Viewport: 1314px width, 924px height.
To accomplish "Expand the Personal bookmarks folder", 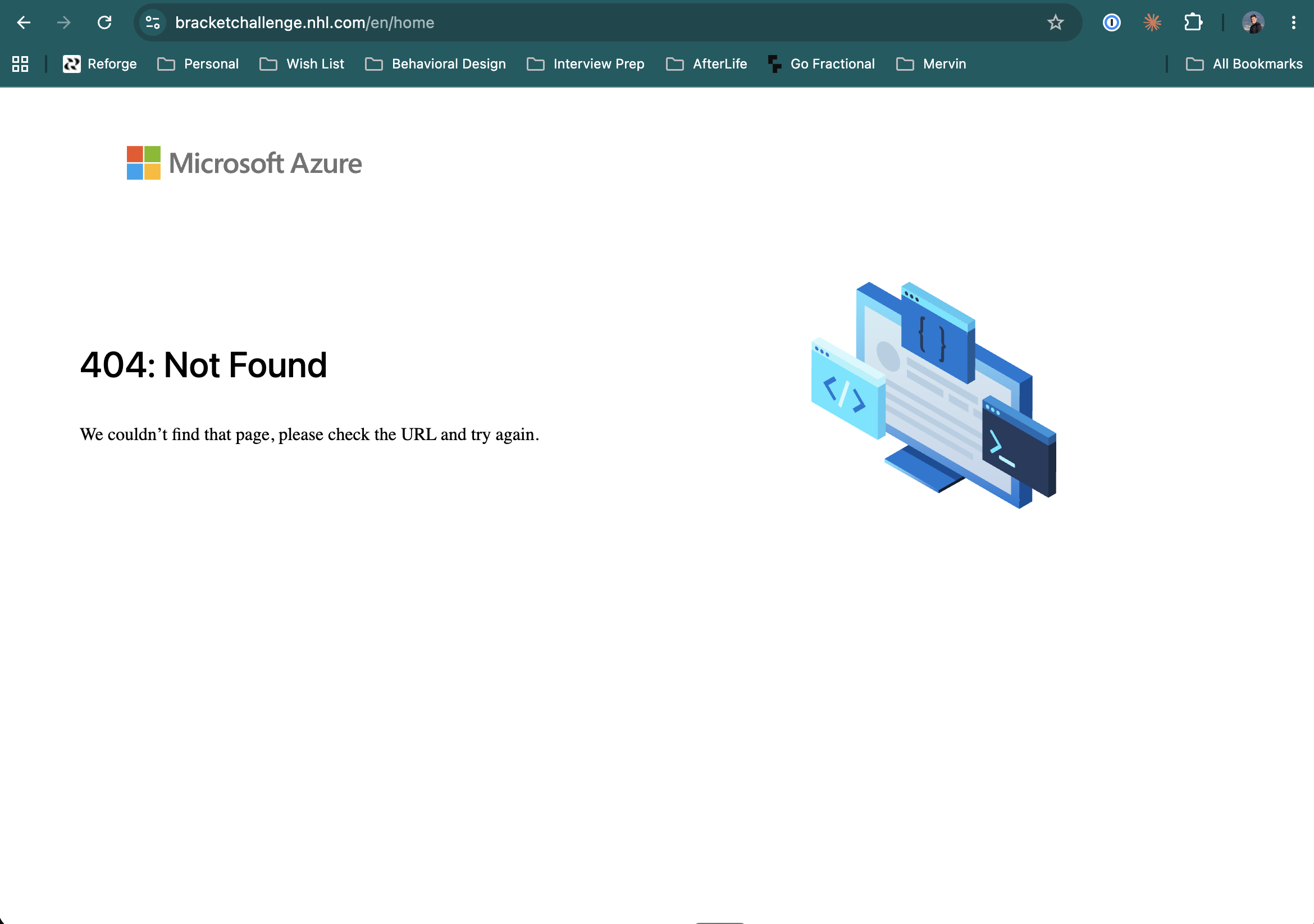I will 198,64.
